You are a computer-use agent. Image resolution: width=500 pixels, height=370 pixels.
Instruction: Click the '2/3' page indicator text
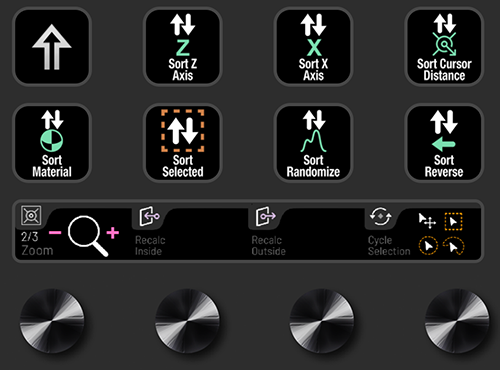[x=29, y=237]
